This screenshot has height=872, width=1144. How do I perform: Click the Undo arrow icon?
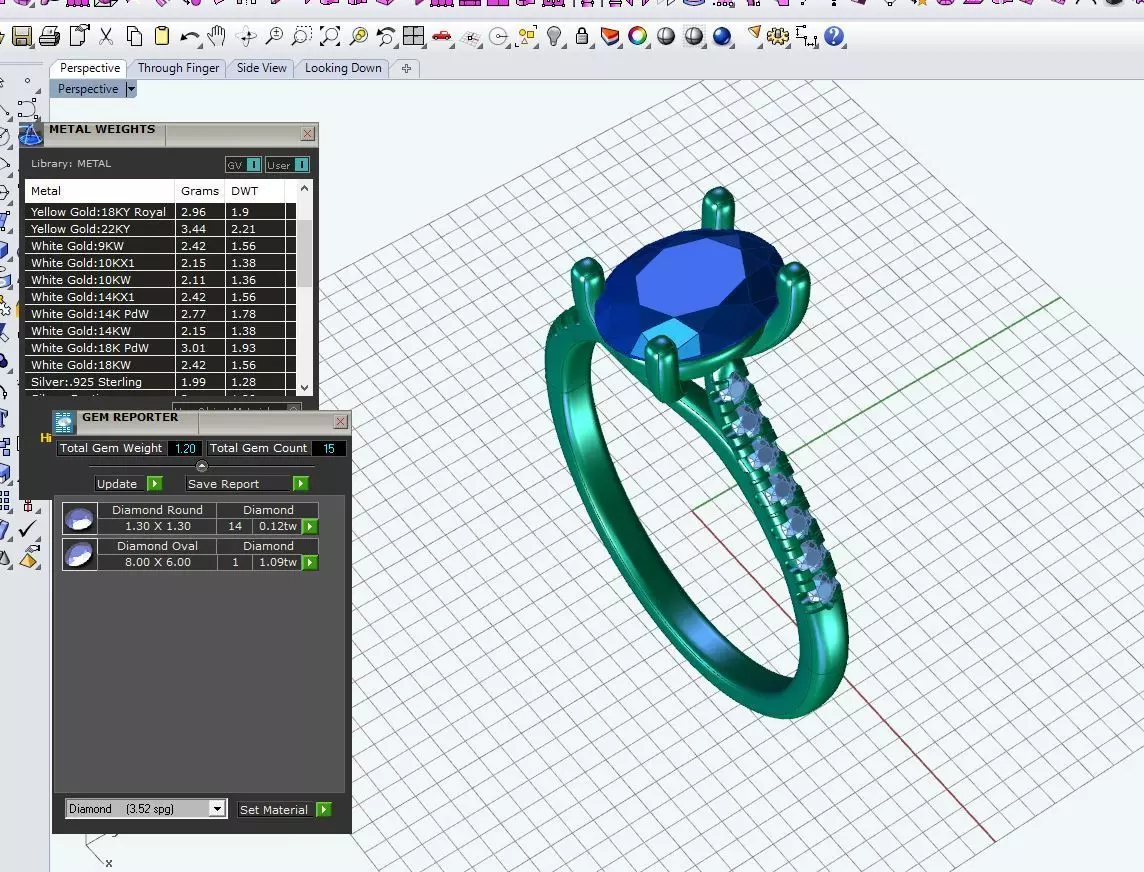click(x=190, y=36)
